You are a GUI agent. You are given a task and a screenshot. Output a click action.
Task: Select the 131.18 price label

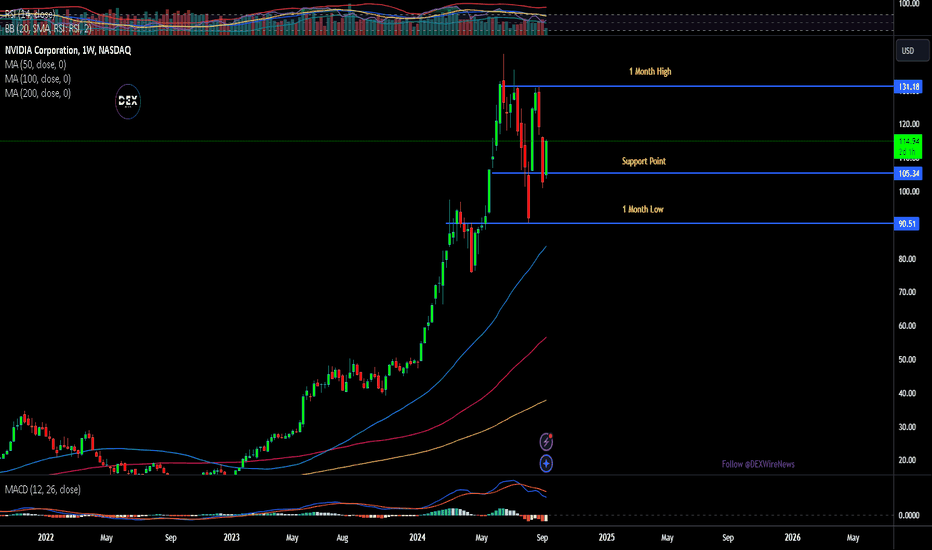908,87
